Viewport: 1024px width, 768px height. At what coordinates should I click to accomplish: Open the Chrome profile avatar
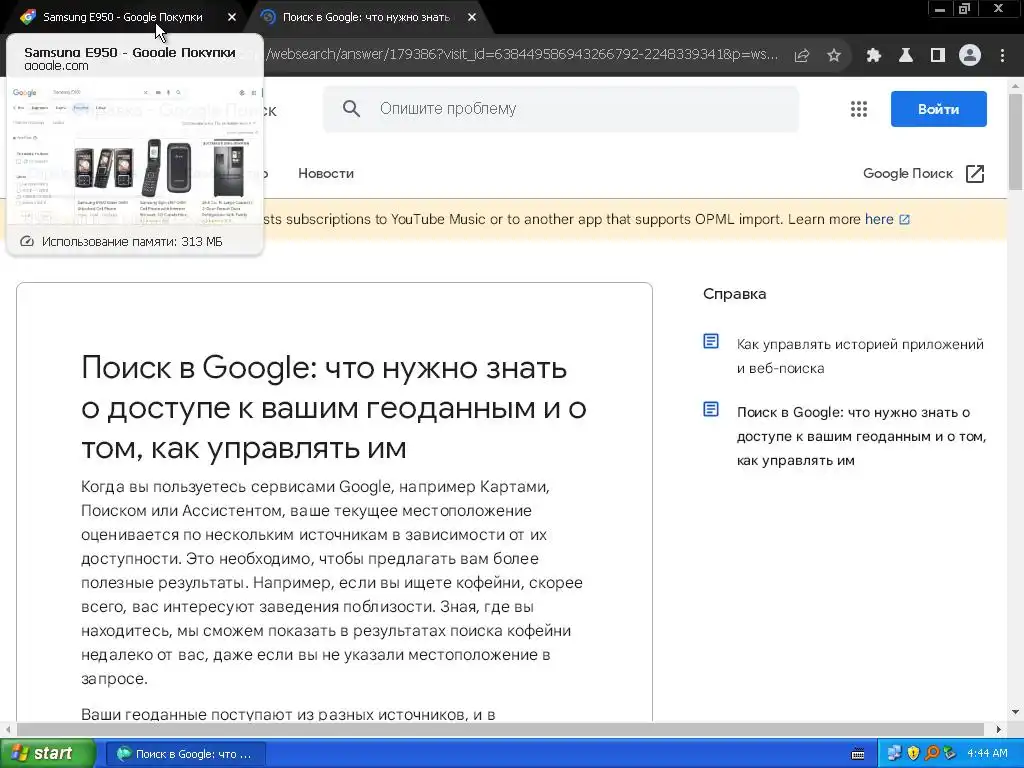point(970,56)
